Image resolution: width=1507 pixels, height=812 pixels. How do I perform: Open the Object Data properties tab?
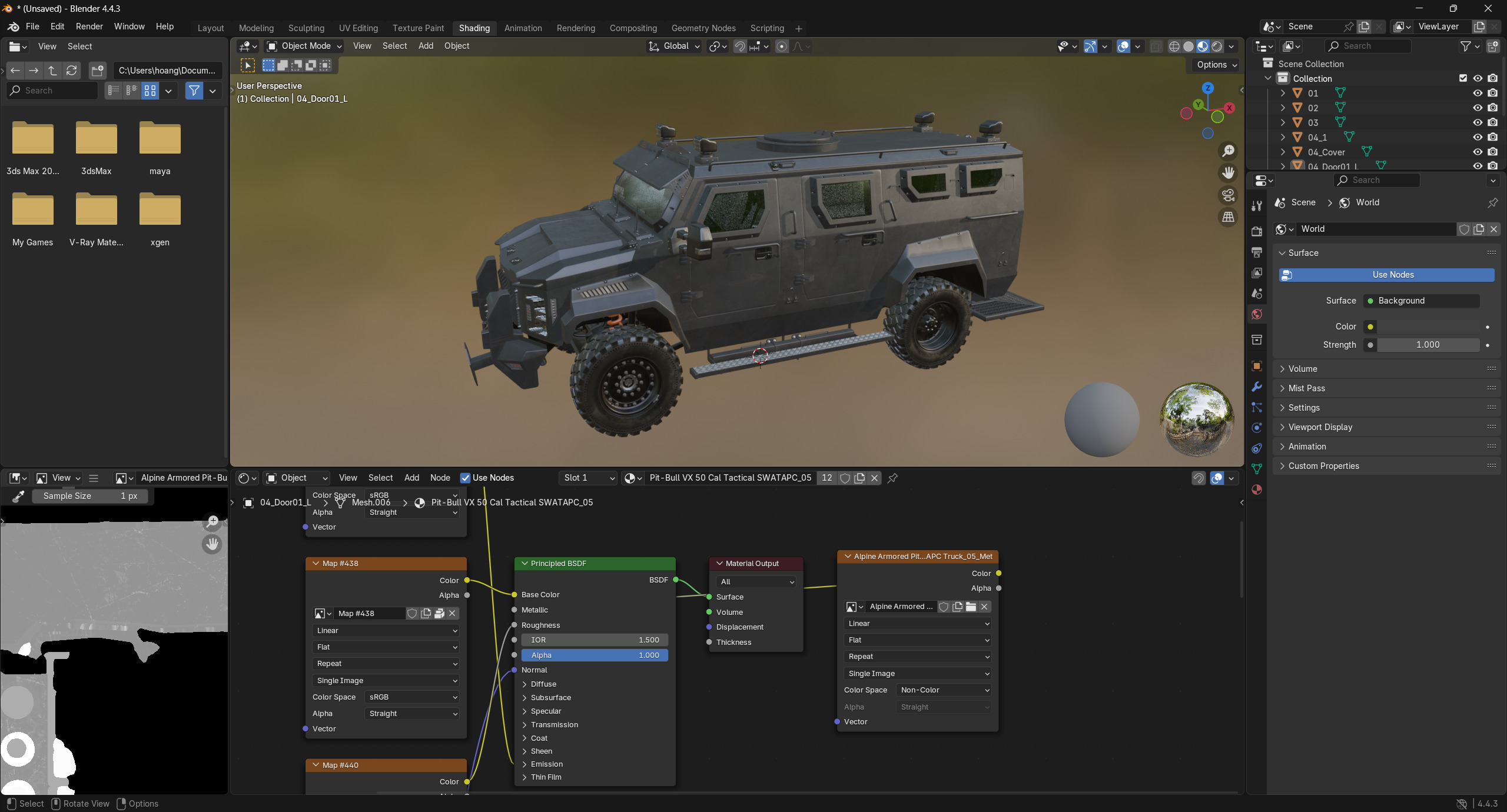1257,469
